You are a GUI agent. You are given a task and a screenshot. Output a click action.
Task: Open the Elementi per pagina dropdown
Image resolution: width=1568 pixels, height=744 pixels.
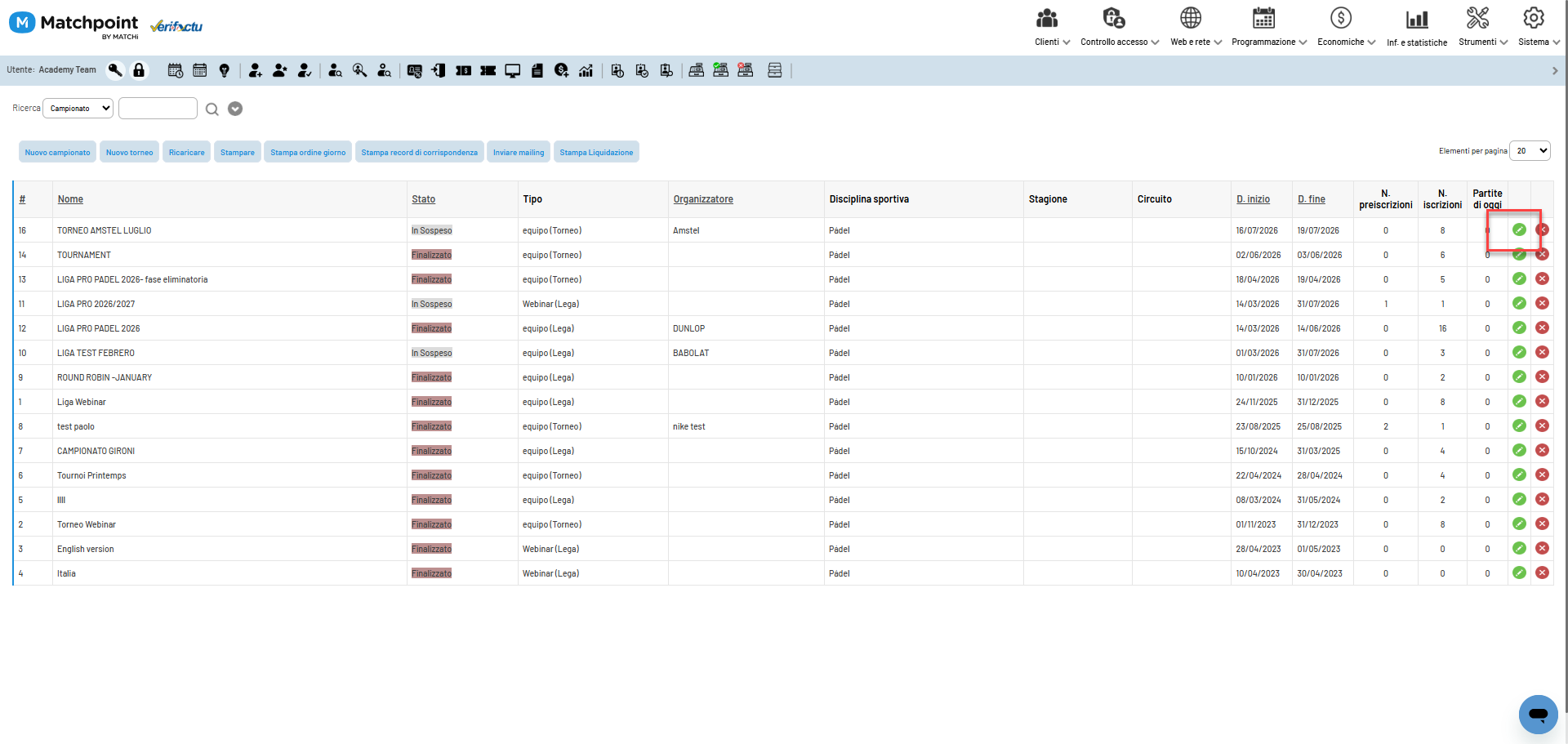click(x=1530, y=151)
